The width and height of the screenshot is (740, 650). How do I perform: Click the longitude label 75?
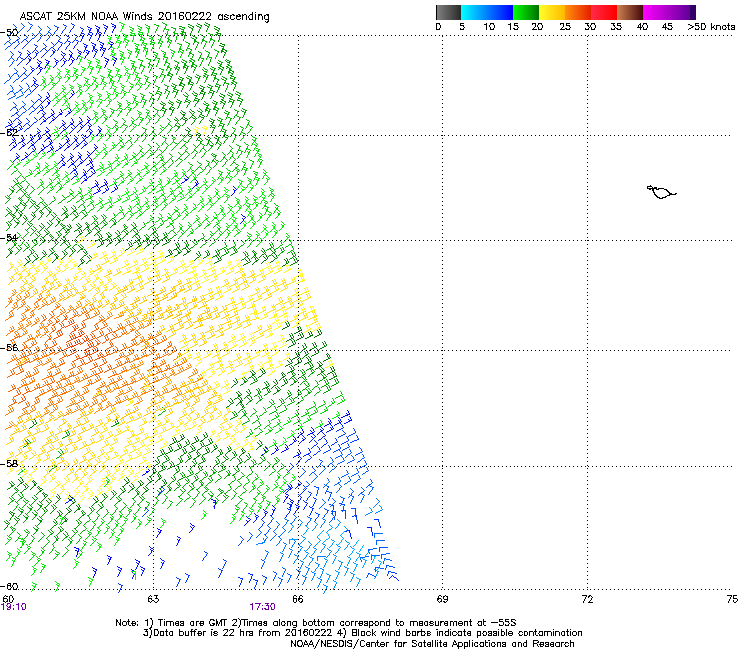click(x=732, y=599)
